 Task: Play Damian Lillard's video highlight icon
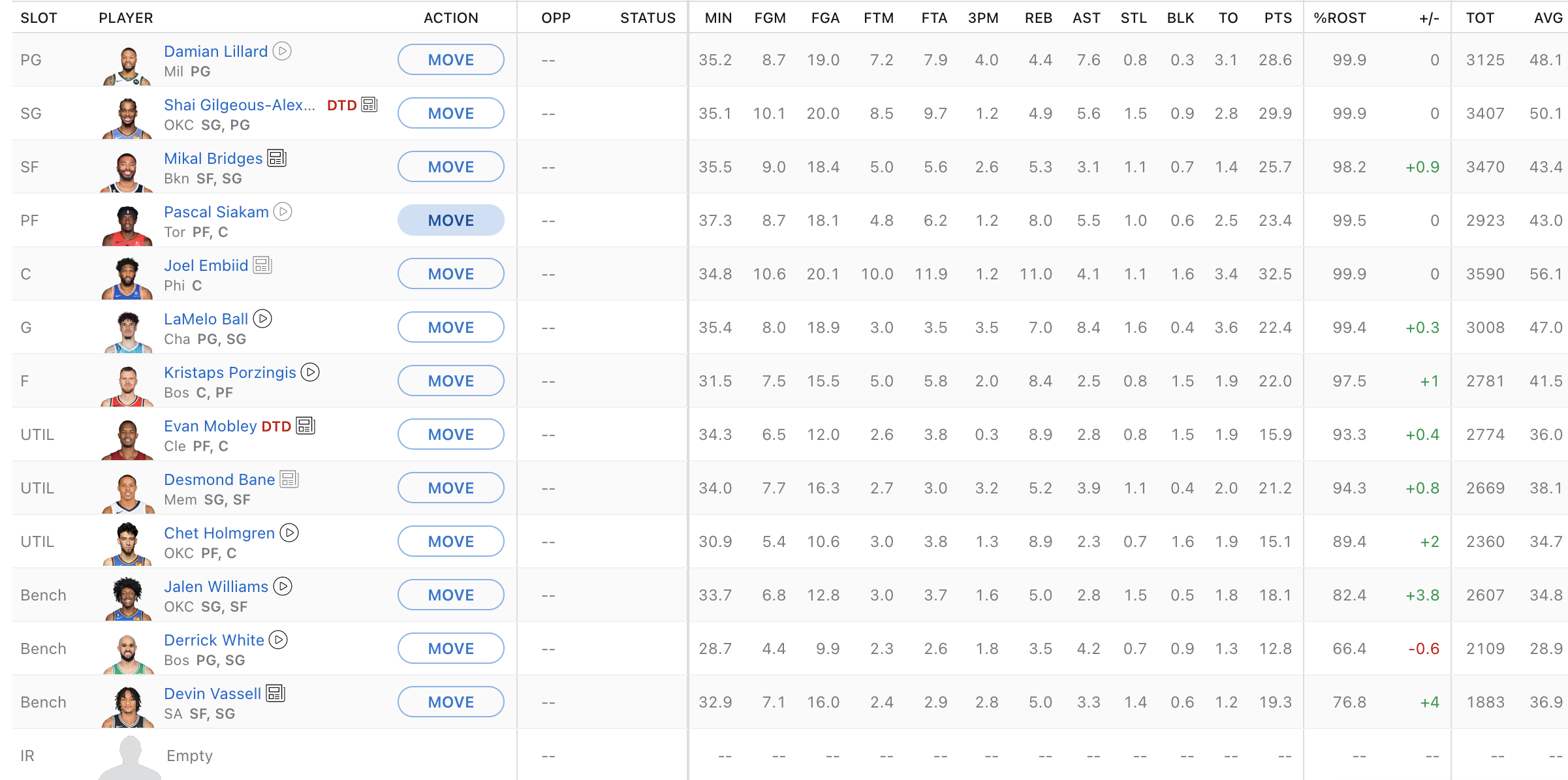pyautogui.click(x=281, y=51)
